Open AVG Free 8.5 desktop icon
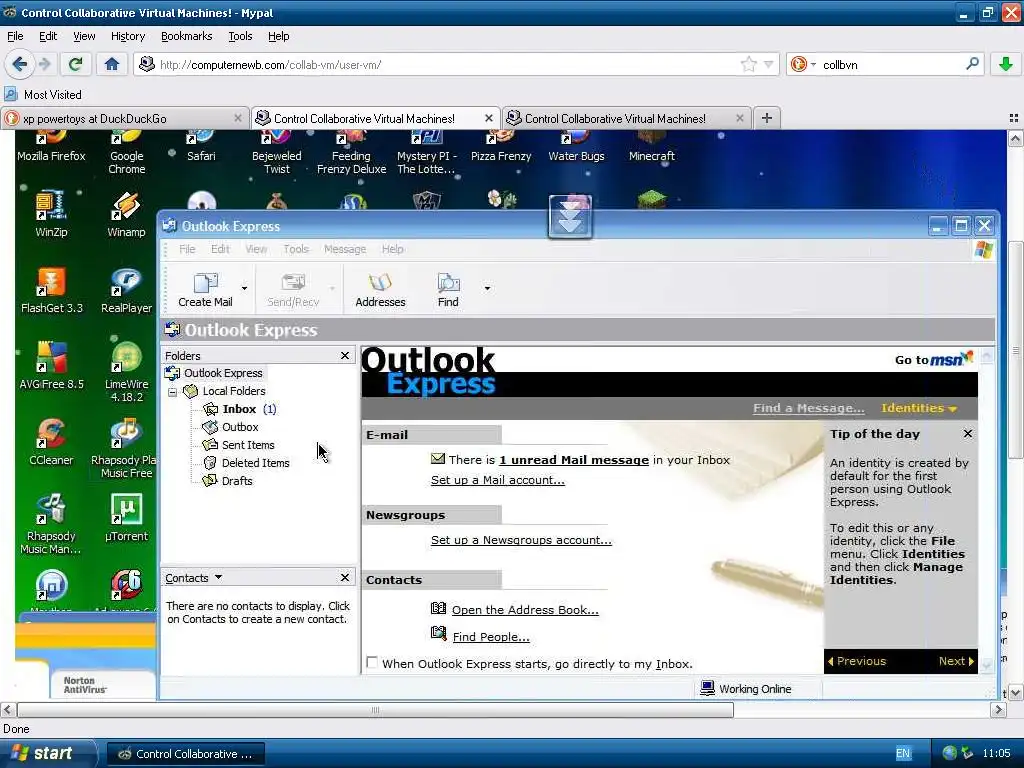 (52, 366)
